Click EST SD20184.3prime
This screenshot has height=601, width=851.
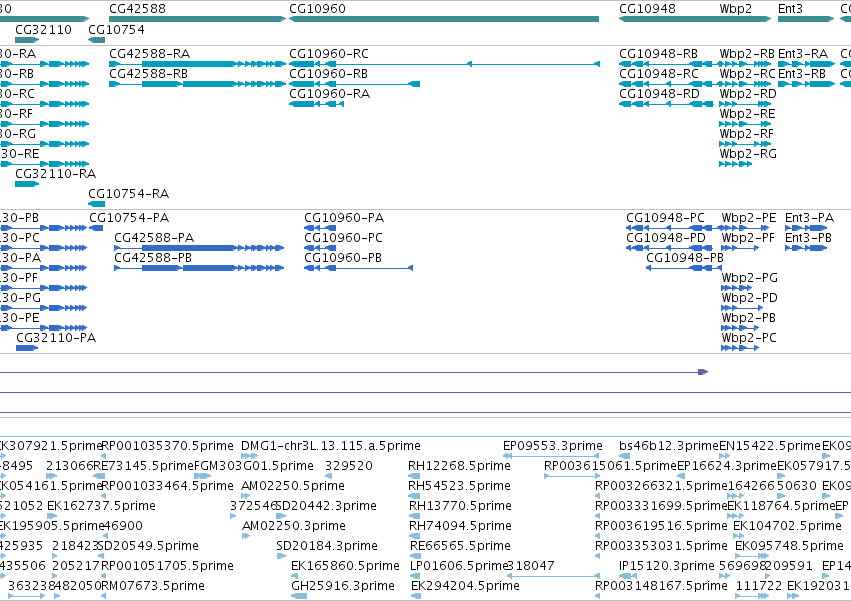click(x=327, y=546)
